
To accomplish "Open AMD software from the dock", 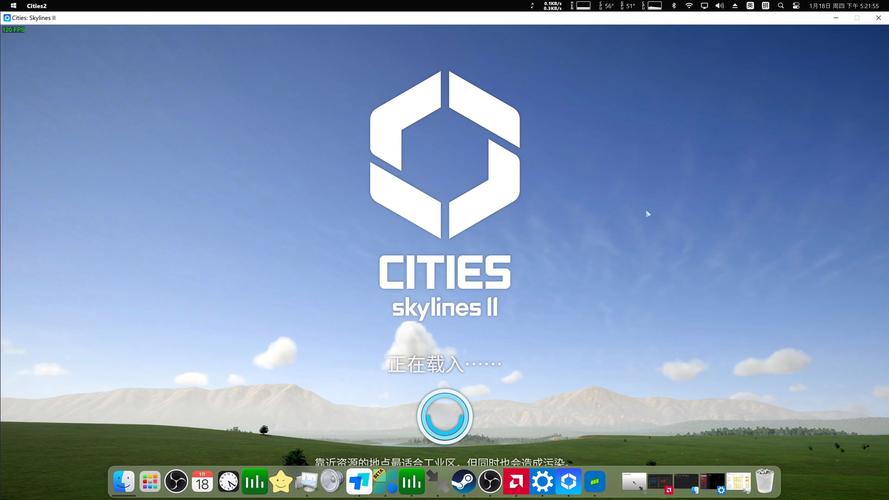I will pyautogui.click(x=516, y=482).
